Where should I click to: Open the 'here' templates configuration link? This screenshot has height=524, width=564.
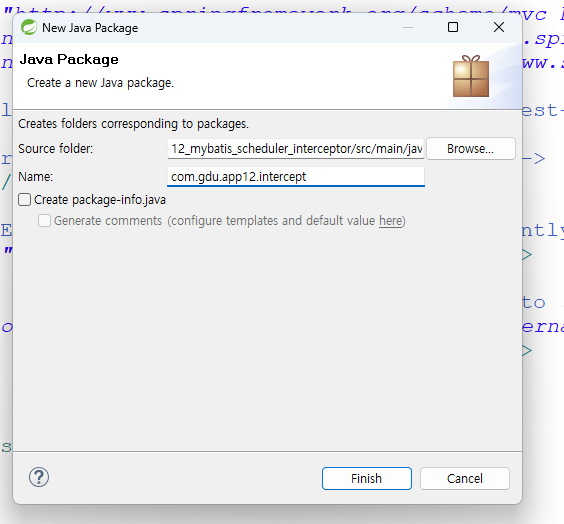coord(390,220)
